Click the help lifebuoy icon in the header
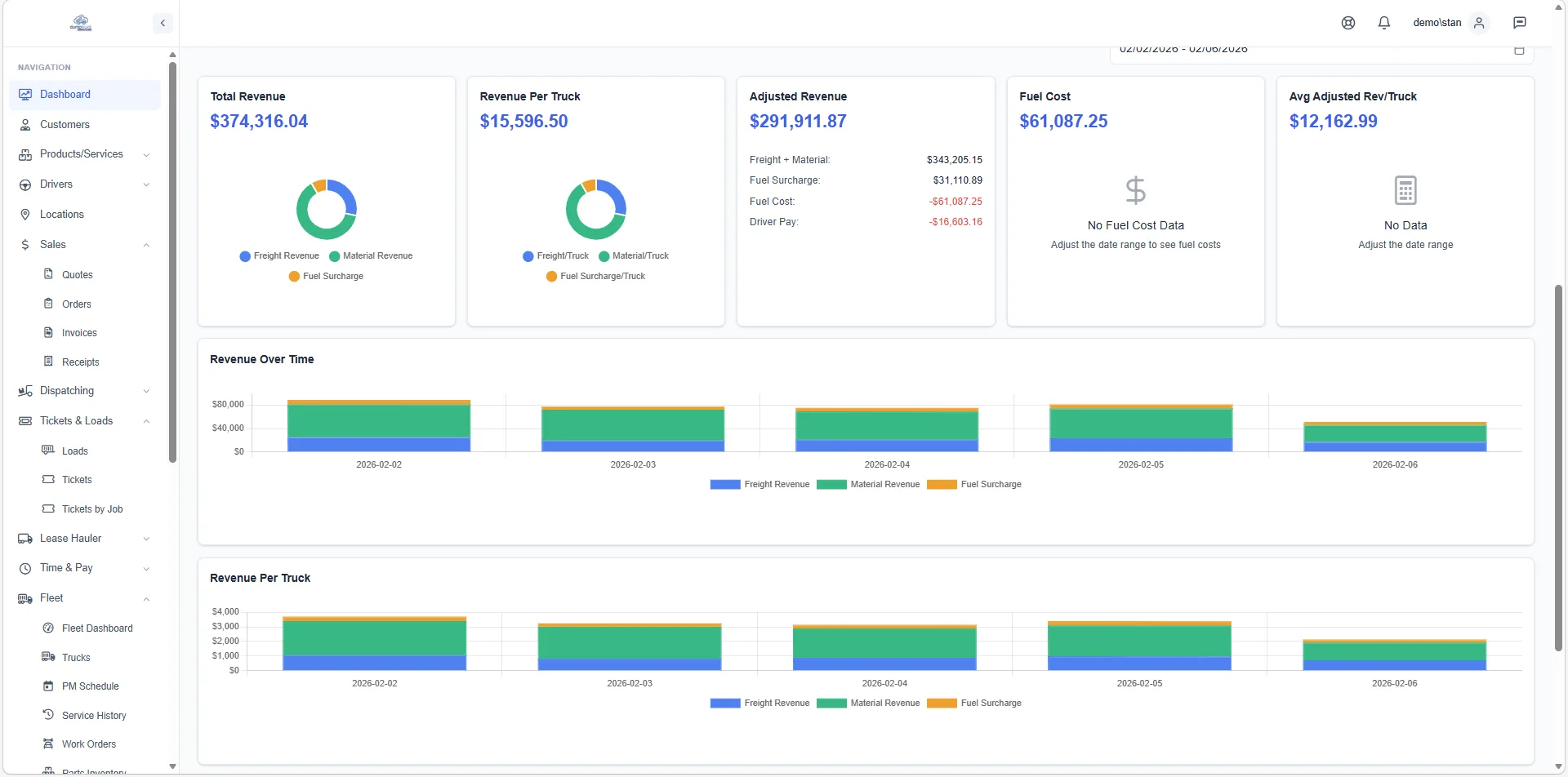 (x=1347, y=22)
